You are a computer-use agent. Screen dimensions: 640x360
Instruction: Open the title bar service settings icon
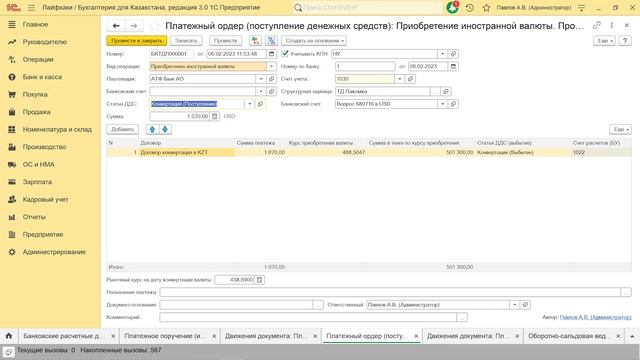582,7
